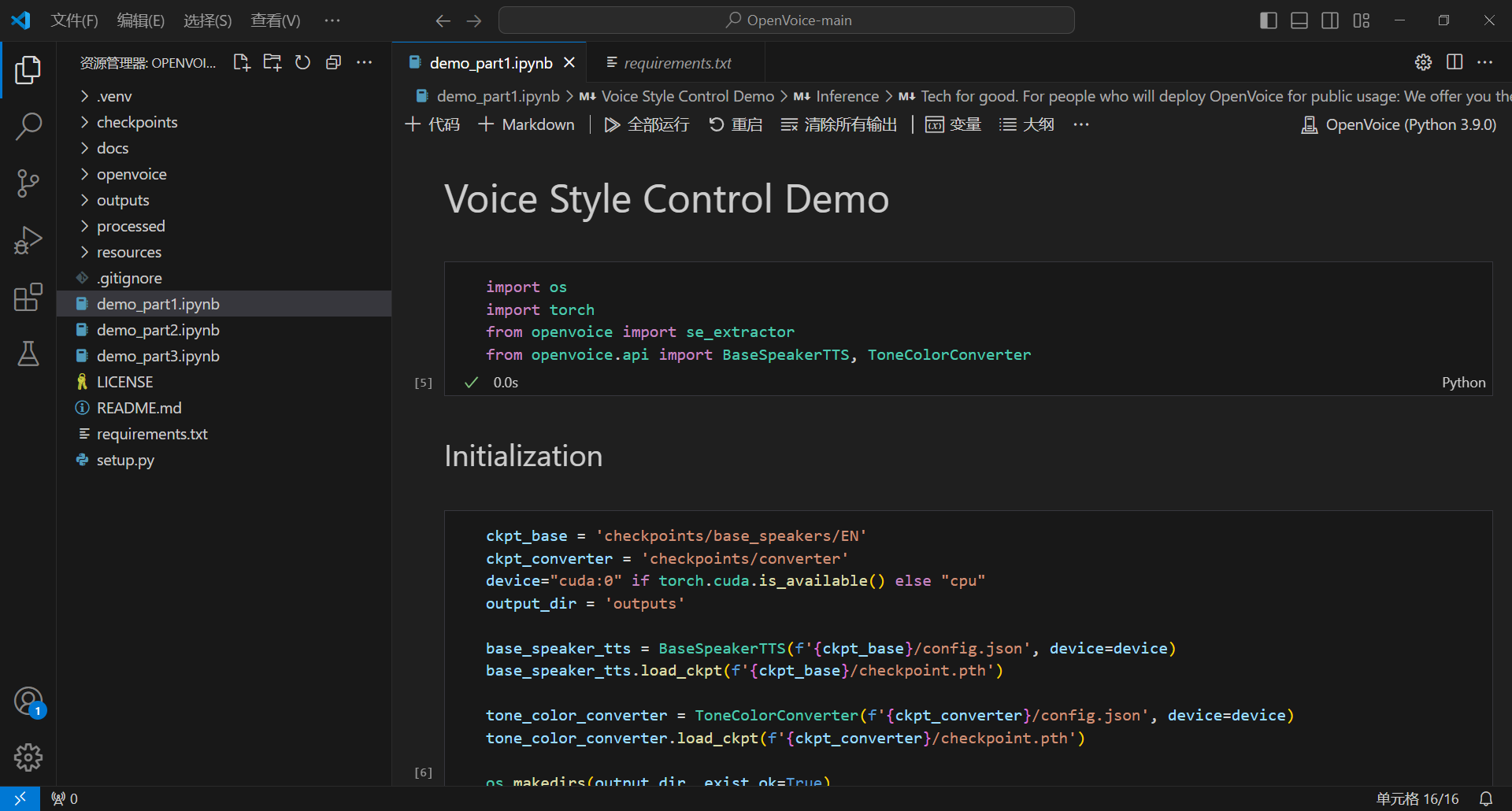Open the Source Control view

(28, 183)
